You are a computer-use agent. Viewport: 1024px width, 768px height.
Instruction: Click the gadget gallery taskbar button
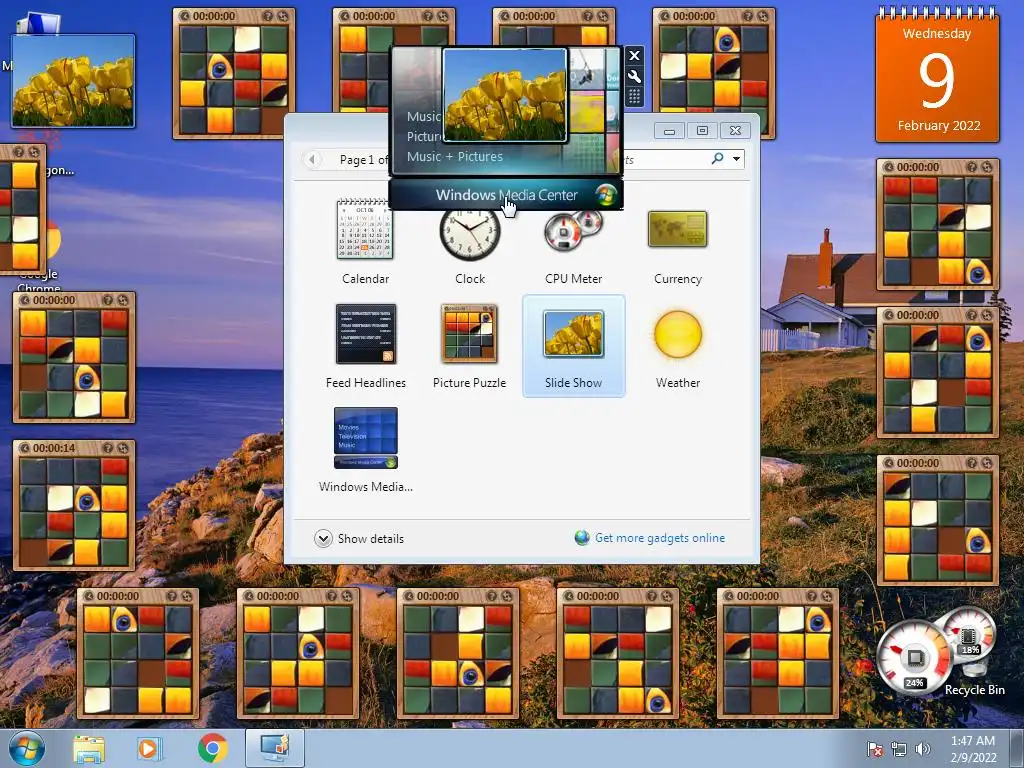coord(275,748)
